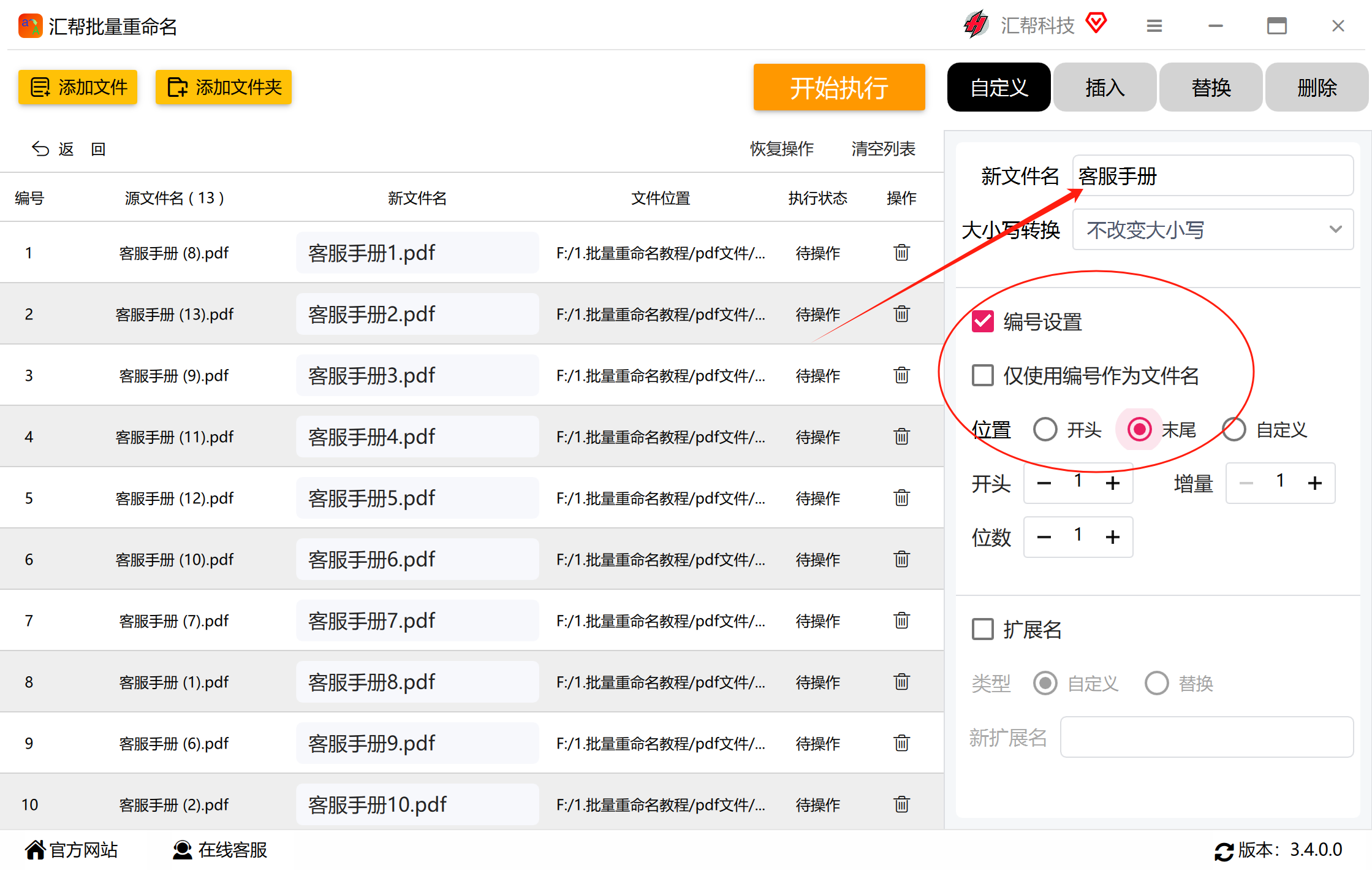Screen dimensions: 1372x870
Task: Switch to the 替换 tab
Action: point(1211,87)
